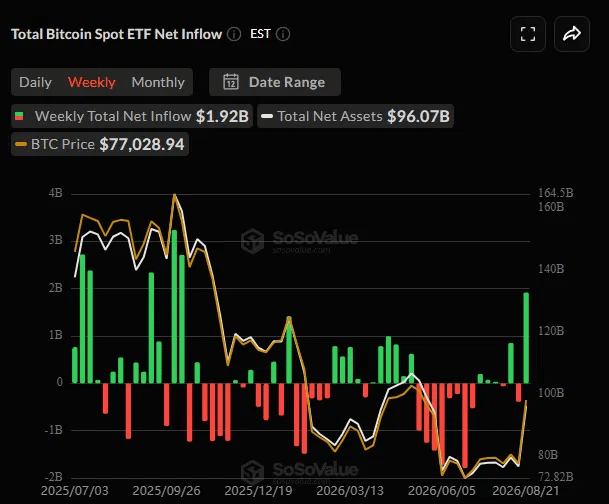Toggle the Total Net Assets line
This screenshot has height=504, width=609.
point(355,116)
